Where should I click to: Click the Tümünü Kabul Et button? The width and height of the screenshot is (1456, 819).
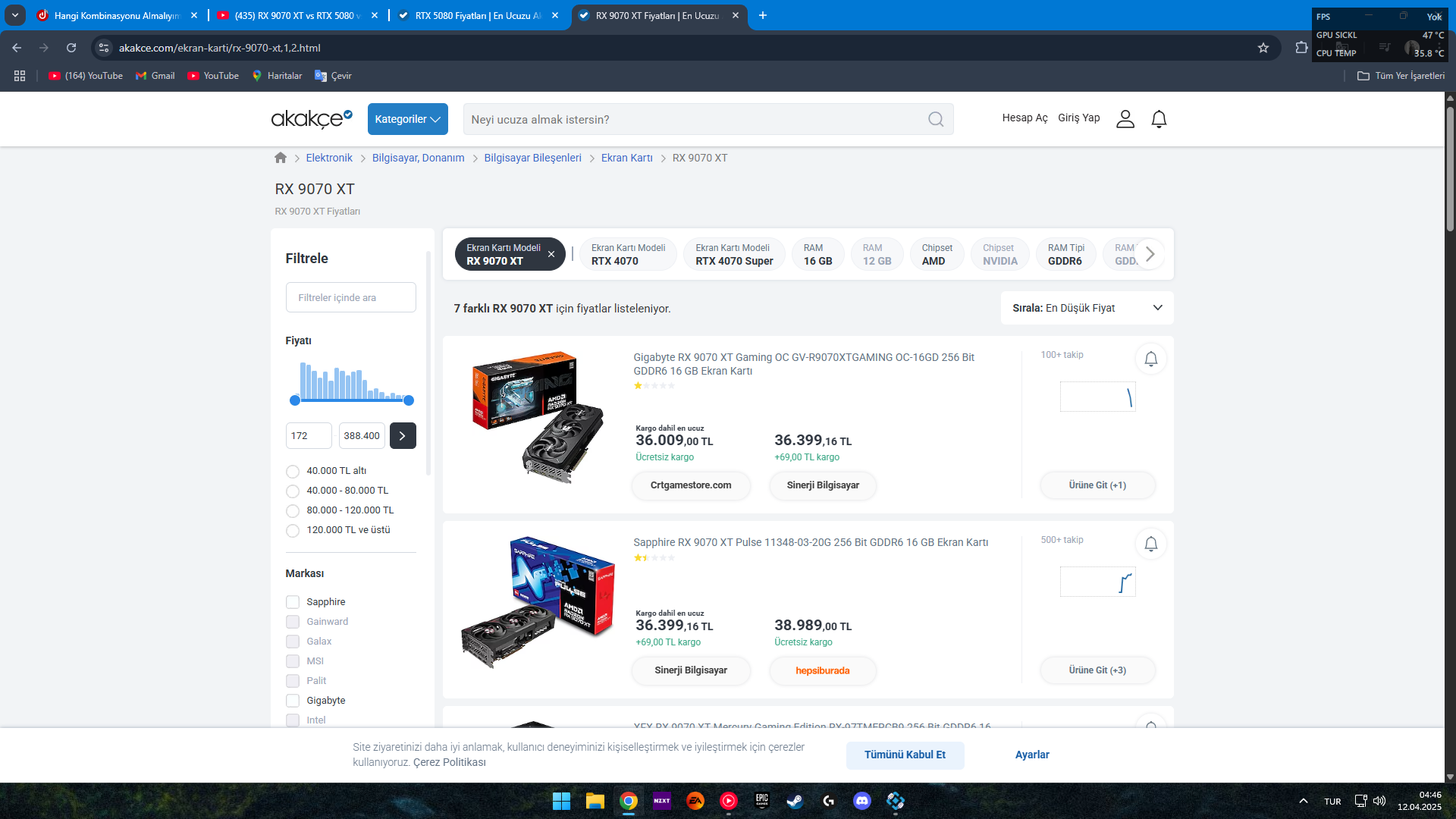905,755
